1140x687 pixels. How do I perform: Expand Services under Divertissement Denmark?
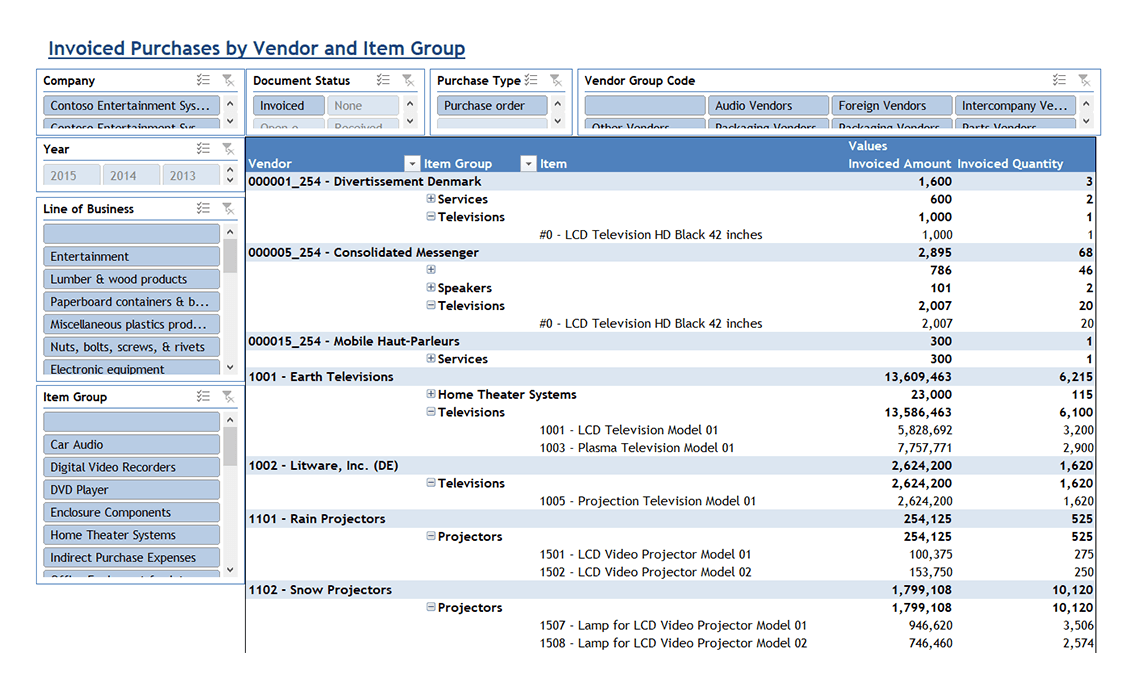(431, 198)
